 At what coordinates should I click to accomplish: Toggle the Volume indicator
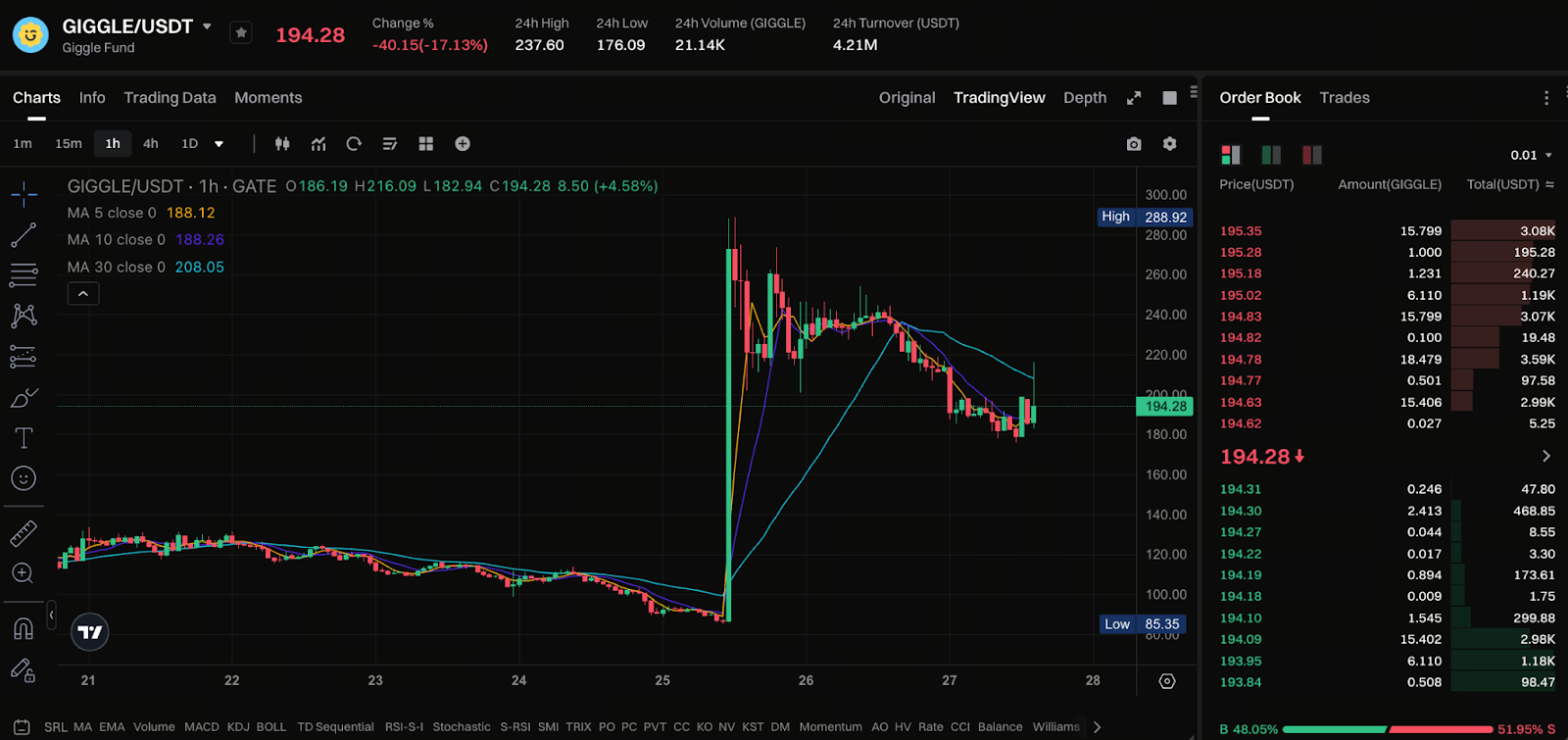tap(154, 727)
